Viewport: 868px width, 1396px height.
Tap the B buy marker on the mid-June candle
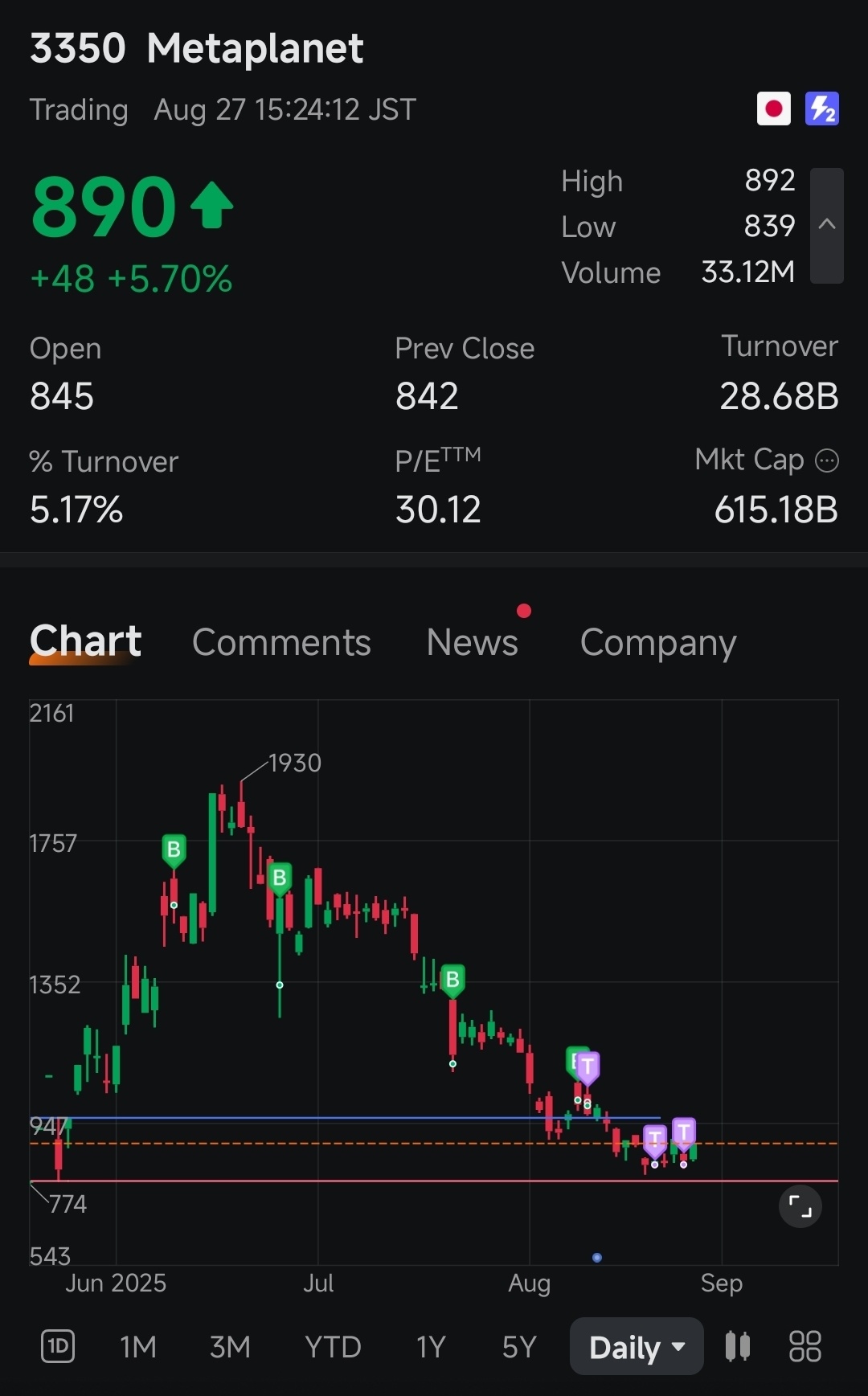(x=174, y=851)
